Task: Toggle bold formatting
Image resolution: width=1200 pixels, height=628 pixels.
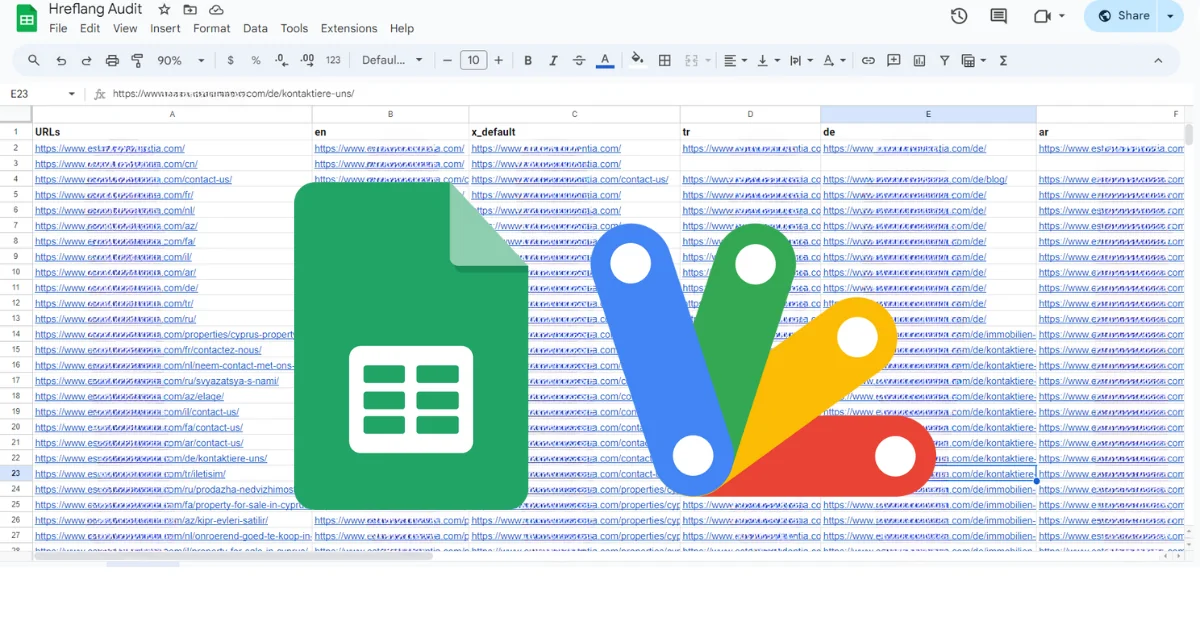Action: pyautogui.click(x=527, y=60)
